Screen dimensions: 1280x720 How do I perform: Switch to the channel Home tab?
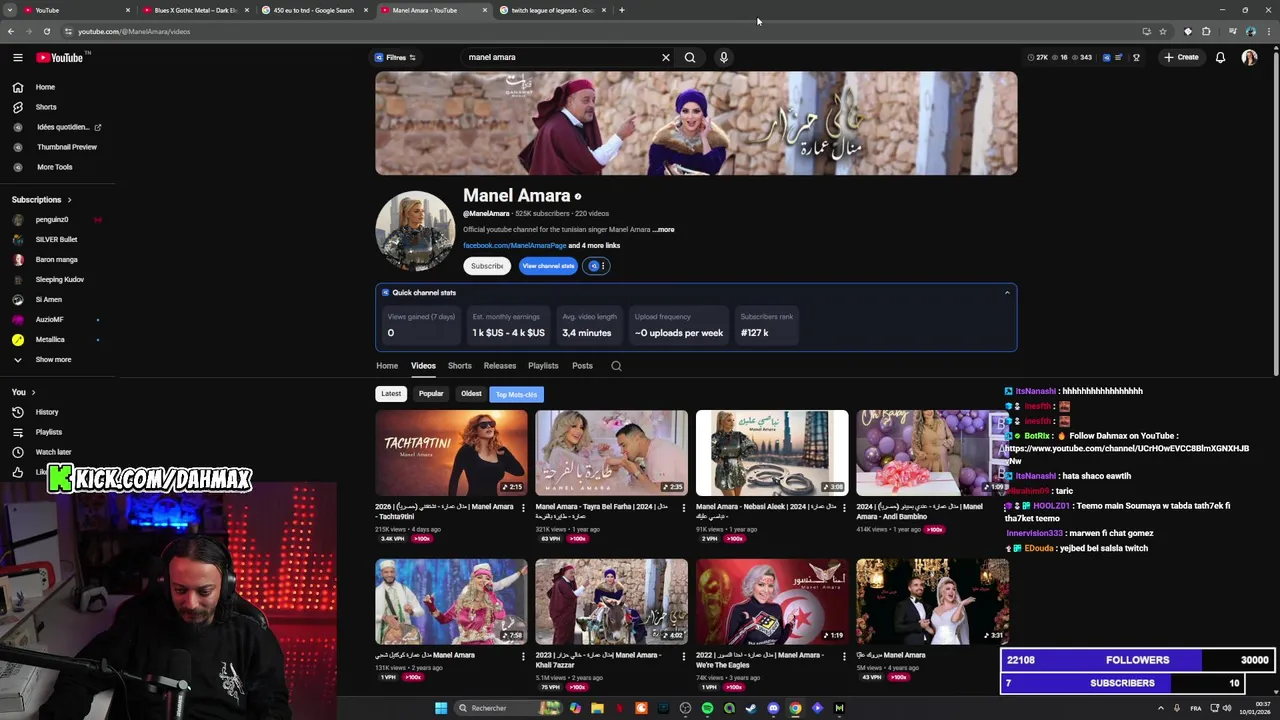[387, 366]
